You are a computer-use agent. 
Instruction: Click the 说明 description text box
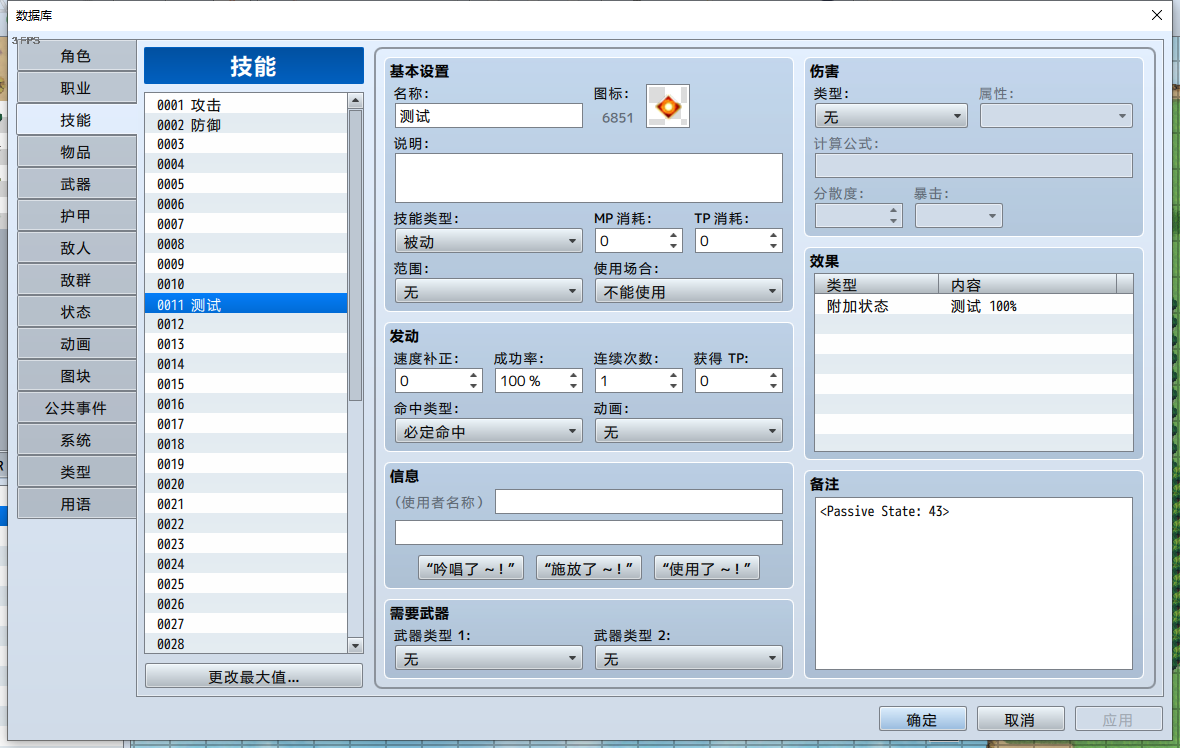click(x=588, y=178)
